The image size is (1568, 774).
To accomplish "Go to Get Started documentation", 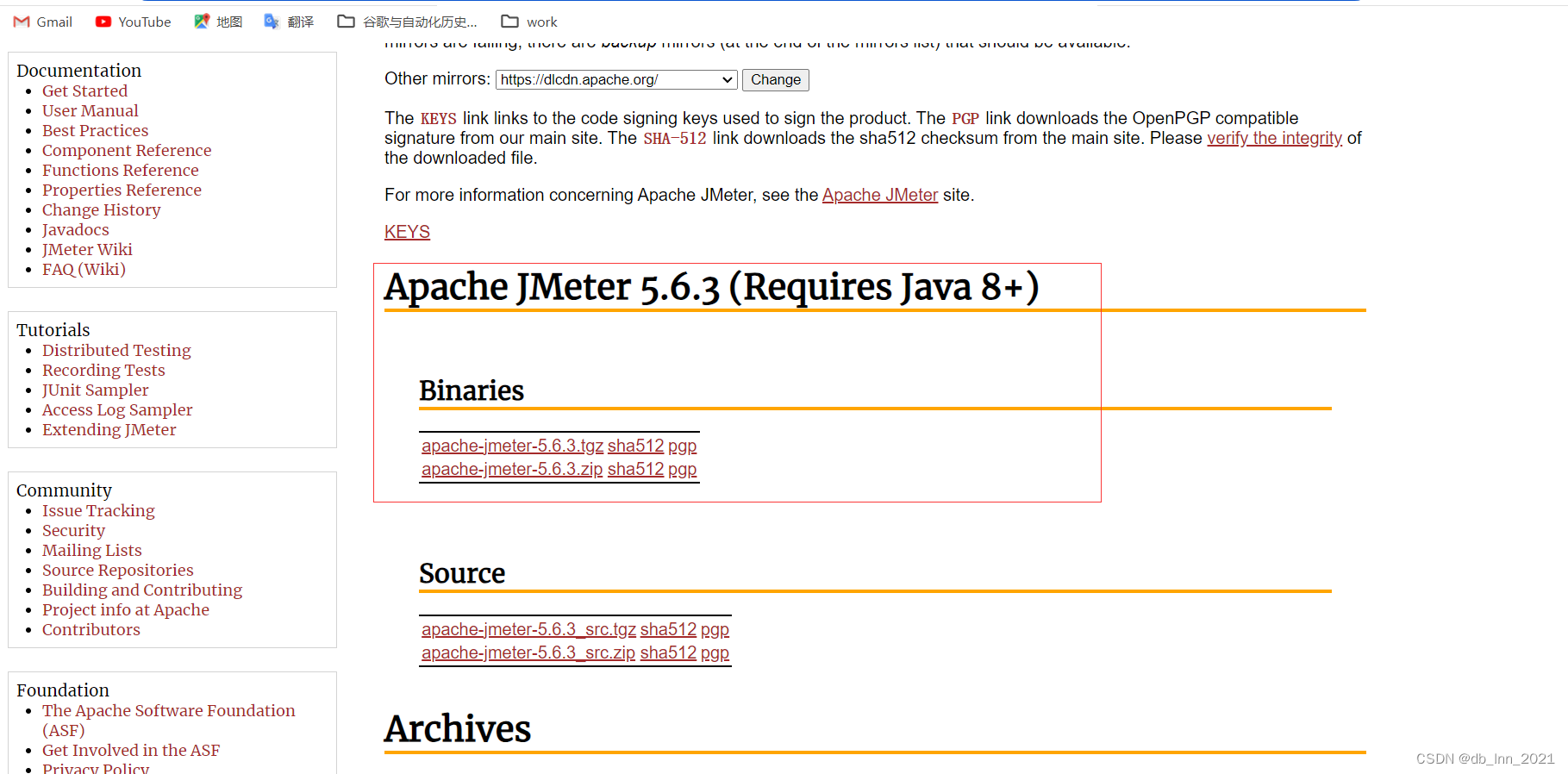I will (x=84, y=91).
